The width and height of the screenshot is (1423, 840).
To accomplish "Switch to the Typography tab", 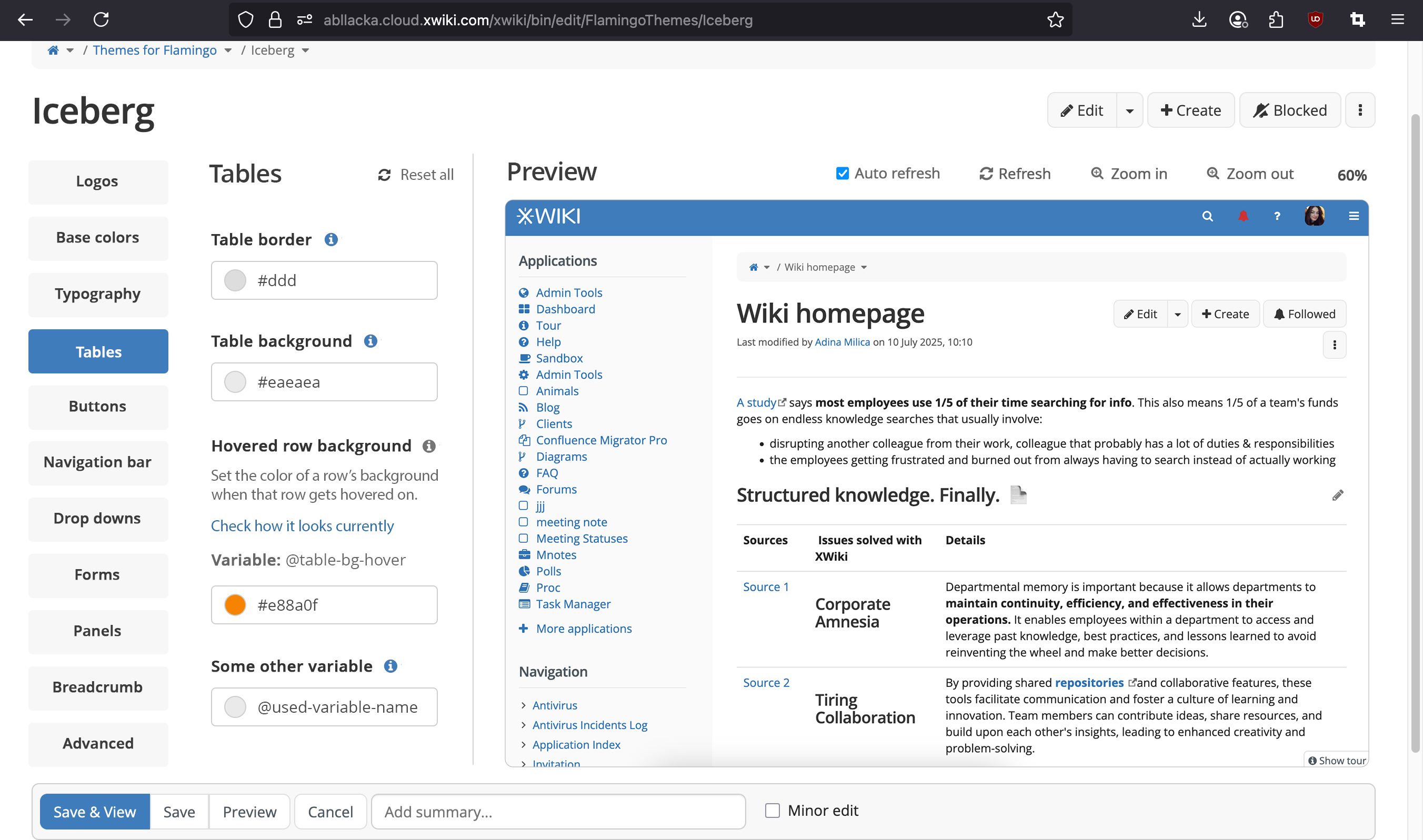I will click(x=98, y=295).
